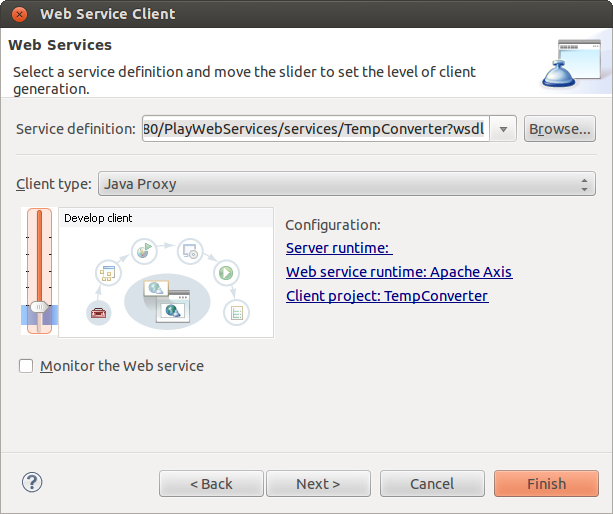Expand the Service definition history dropdown arrow

pos(504,129)
